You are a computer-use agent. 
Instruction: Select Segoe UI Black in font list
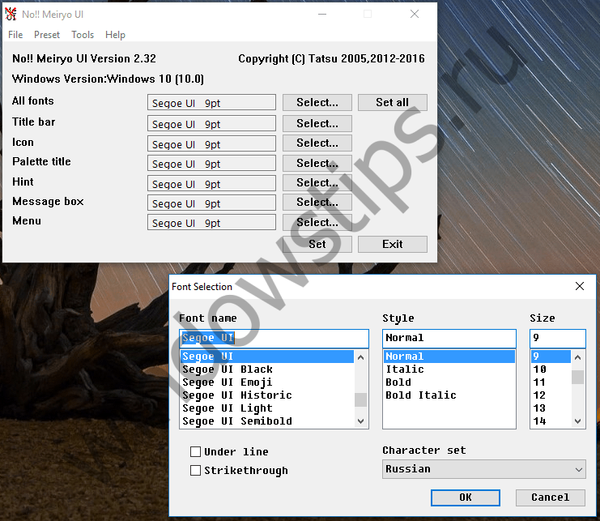pos(267,370)
